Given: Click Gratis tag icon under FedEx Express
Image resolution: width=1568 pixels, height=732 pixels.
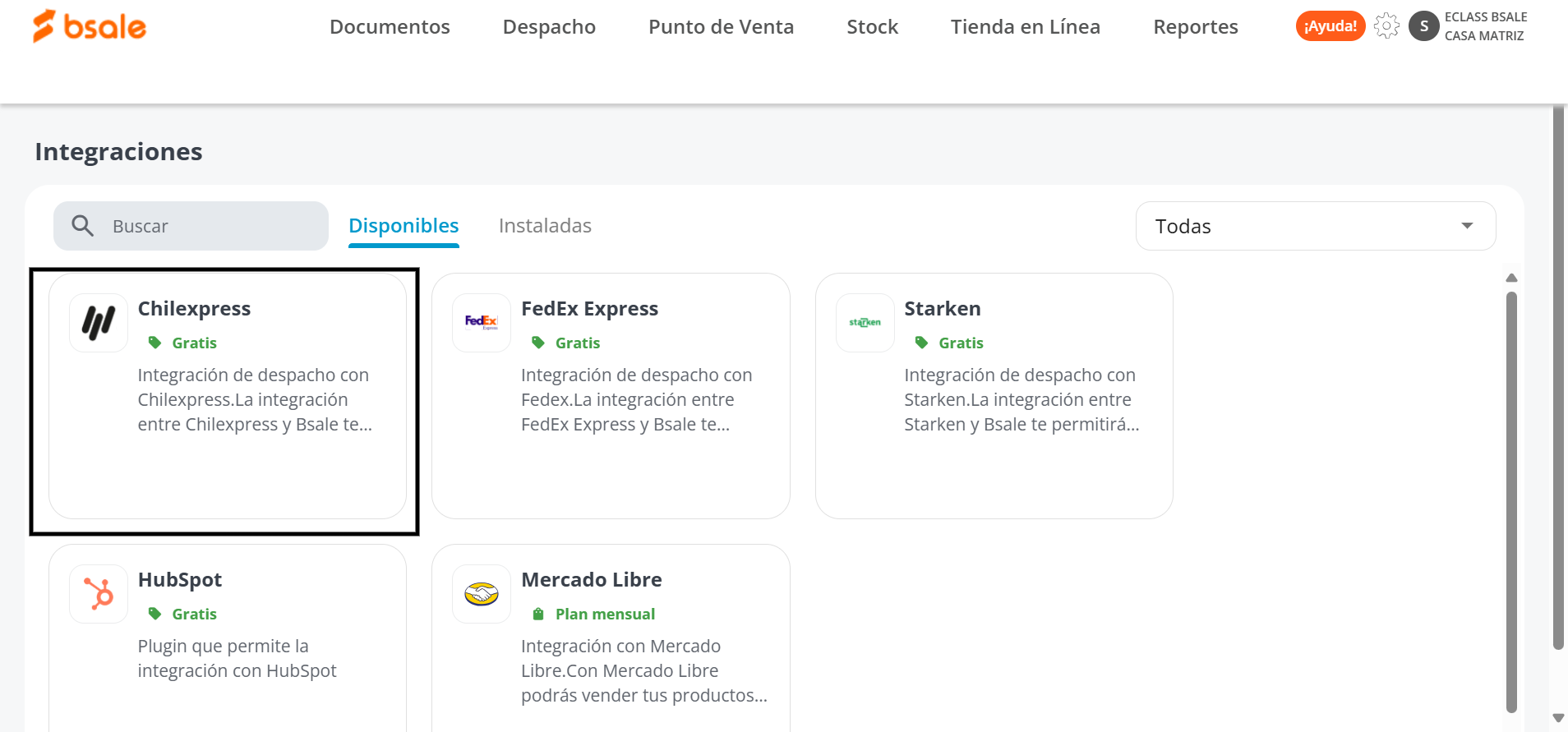Looking at the screenshot, I should [538, 343].
